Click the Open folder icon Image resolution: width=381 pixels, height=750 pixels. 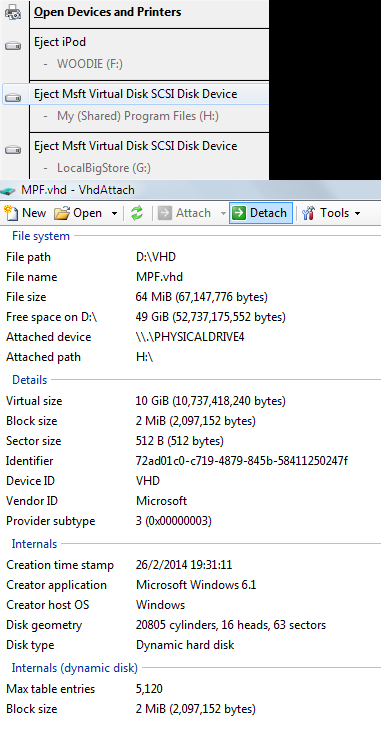click(62, 213)
